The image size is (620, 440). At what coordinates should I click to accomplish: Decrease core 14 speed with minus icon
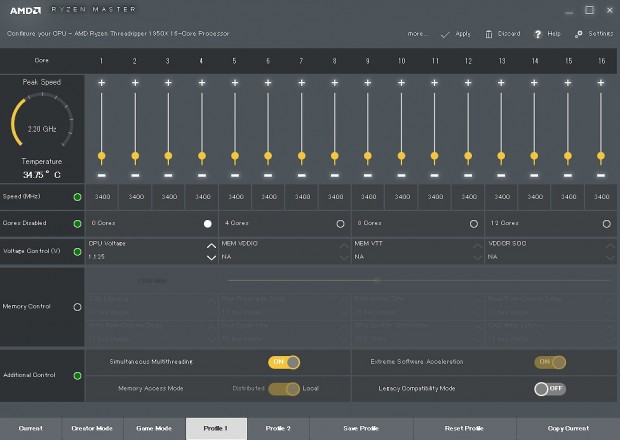pyautogui.click(x=534, y=175)
